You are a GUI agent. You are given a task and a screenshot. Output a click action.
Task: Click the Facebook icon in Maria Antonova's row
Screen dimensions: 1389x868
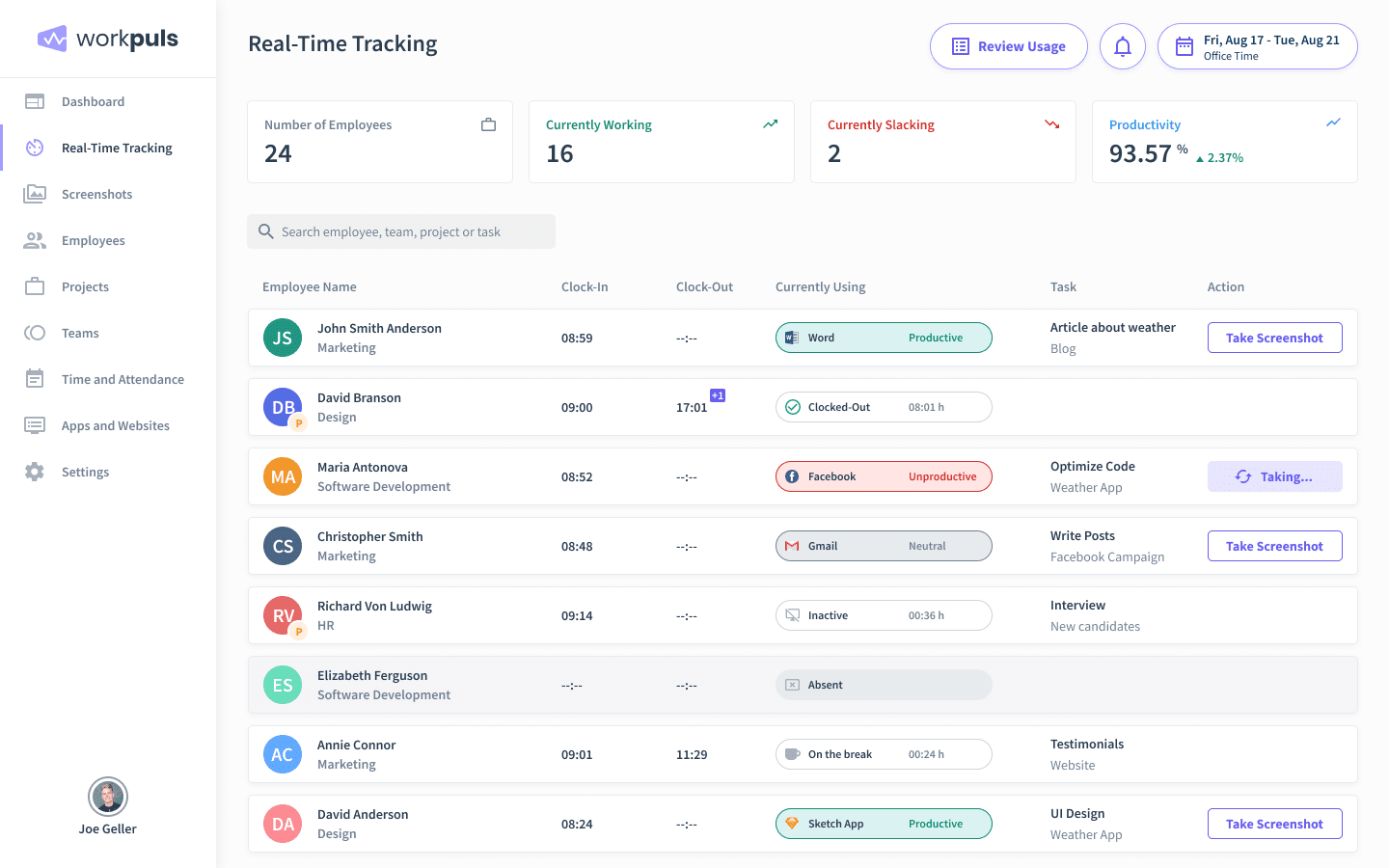pyautogui.click(x=793, y=476)
